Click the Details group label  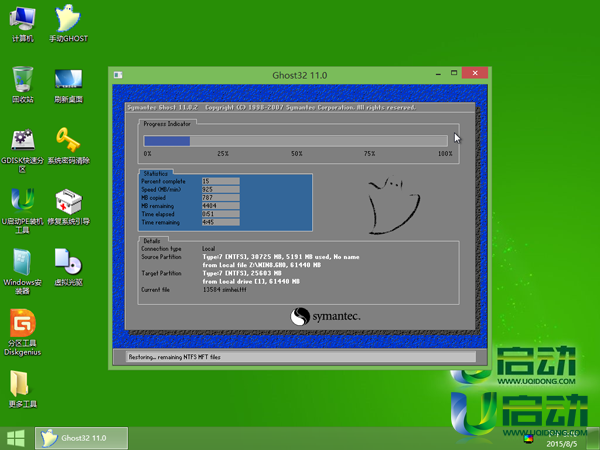(x=152, y=241)
